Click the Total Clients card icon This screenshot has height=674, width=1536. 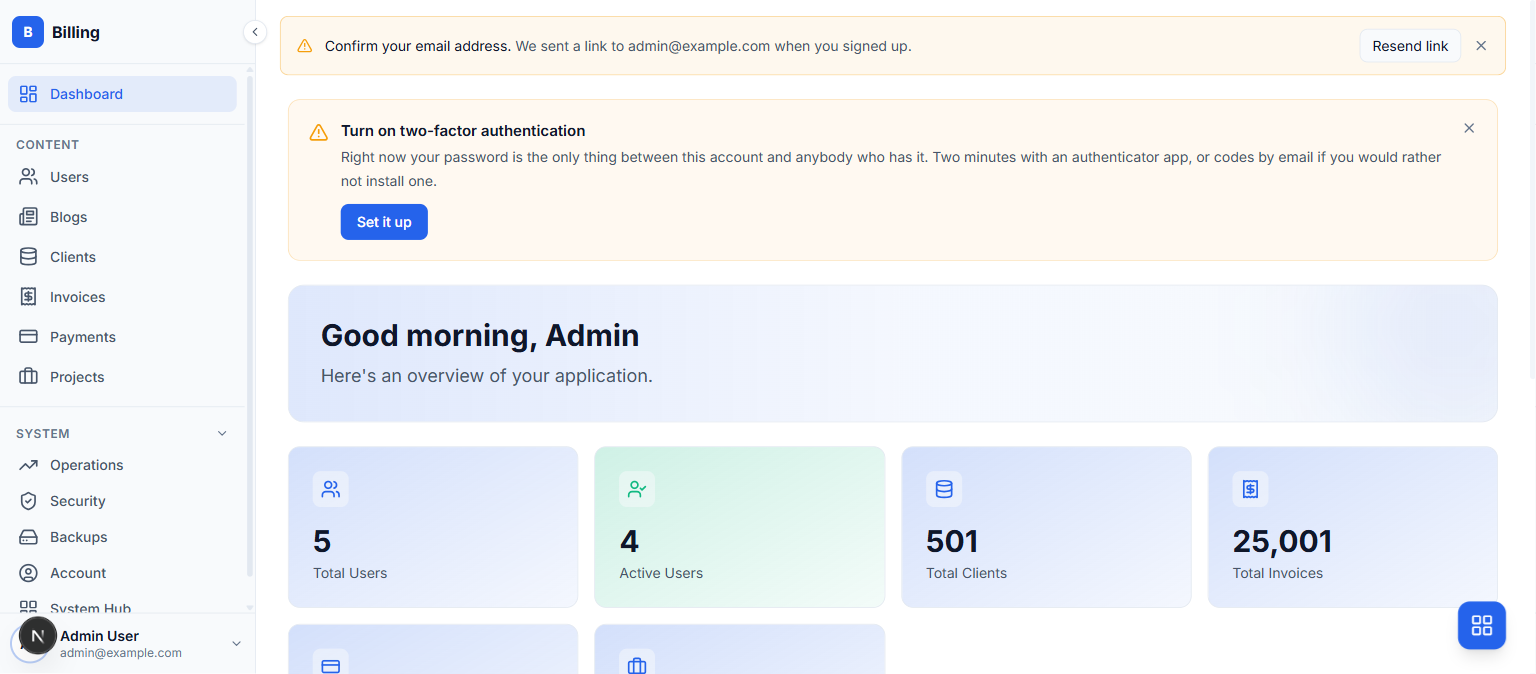[x=944, y=489]
